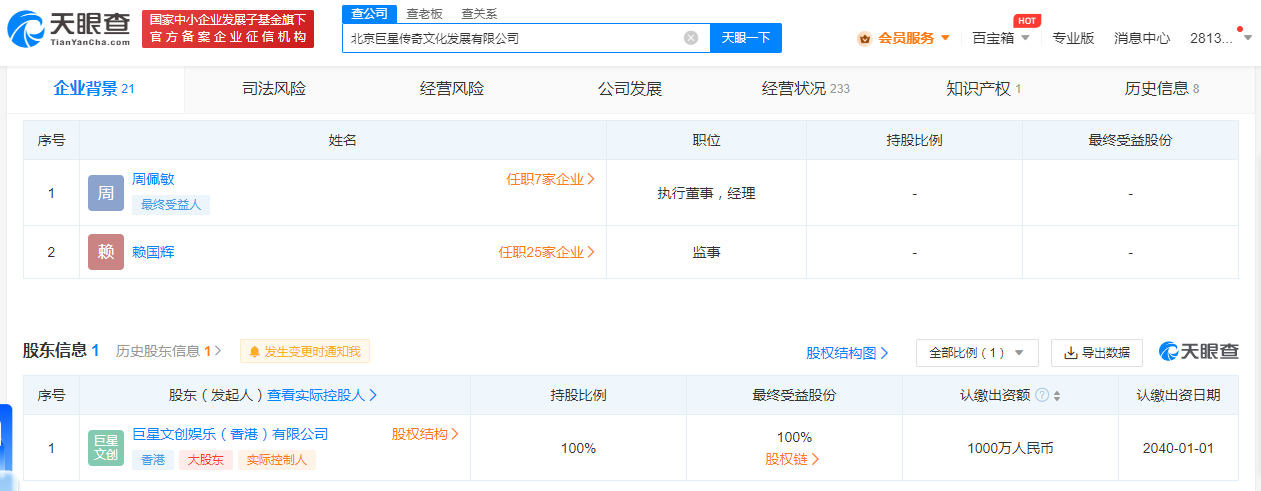Switch to the 查公司 search tab
The image size is (1261, 491).
pyautogui.click(x=369, y=13)
